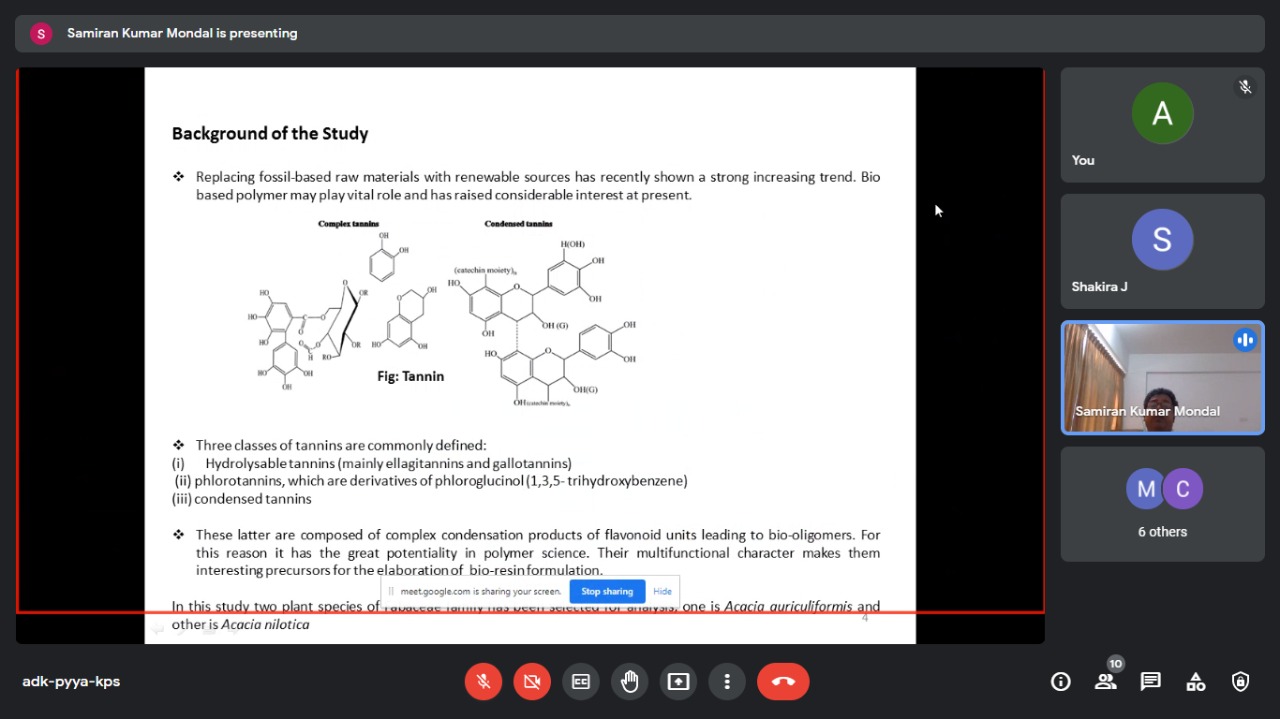The width and height of the screenshot is (1280, 719).
Task: Click the M avatar in the others tile
Action: click(1146, 489)
